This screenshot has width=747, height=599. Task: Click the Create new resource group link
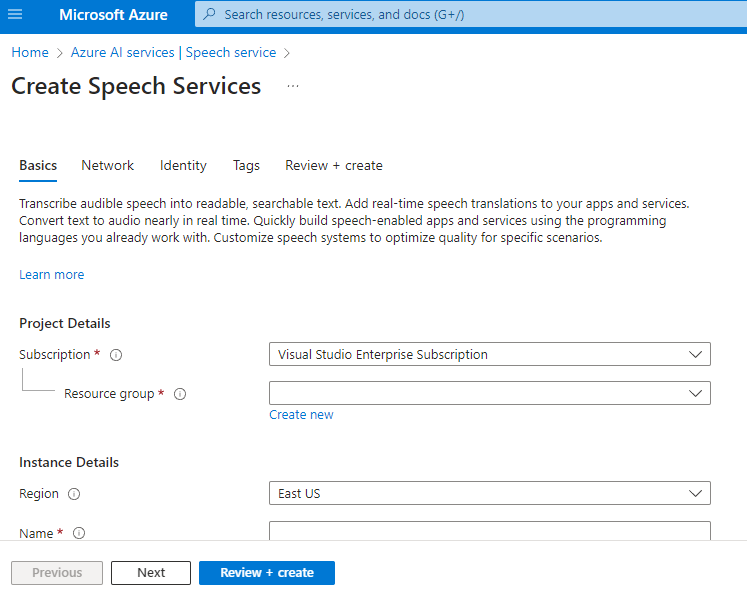coord(301,415)
